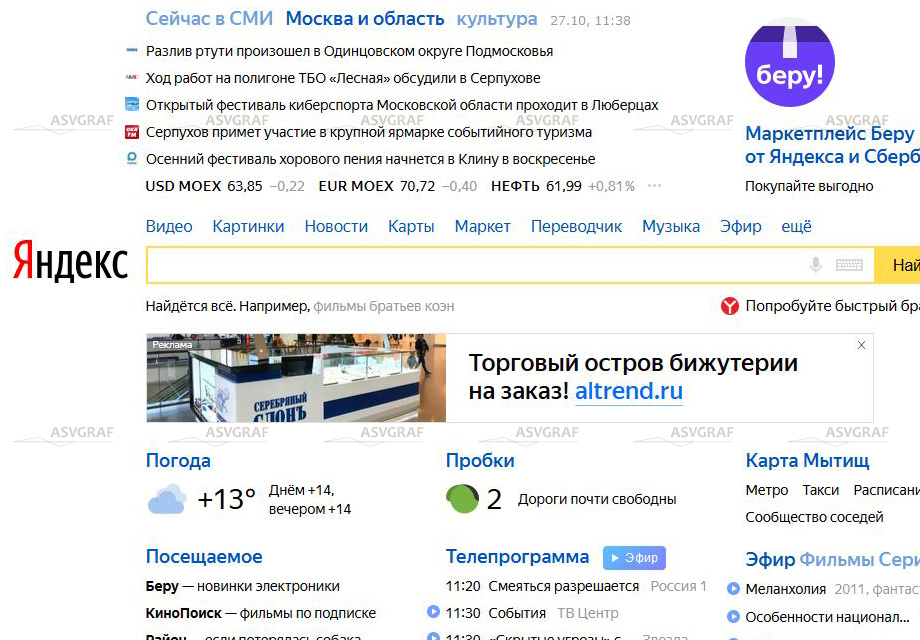Open the Погода section heading

(x=178, y=460)
